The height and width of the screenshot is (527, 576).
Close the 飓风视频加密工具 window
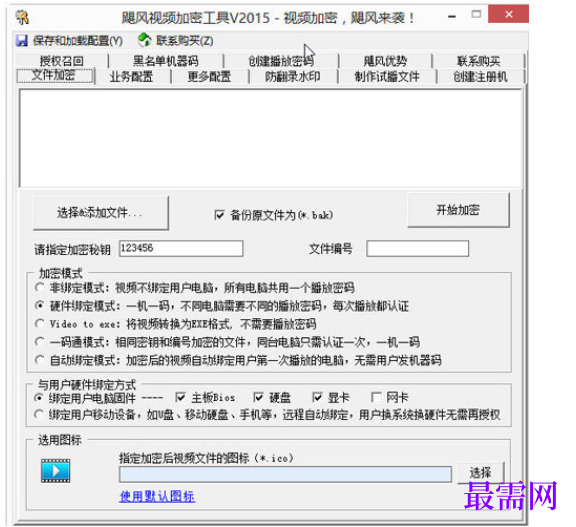[x=508, y=14]
